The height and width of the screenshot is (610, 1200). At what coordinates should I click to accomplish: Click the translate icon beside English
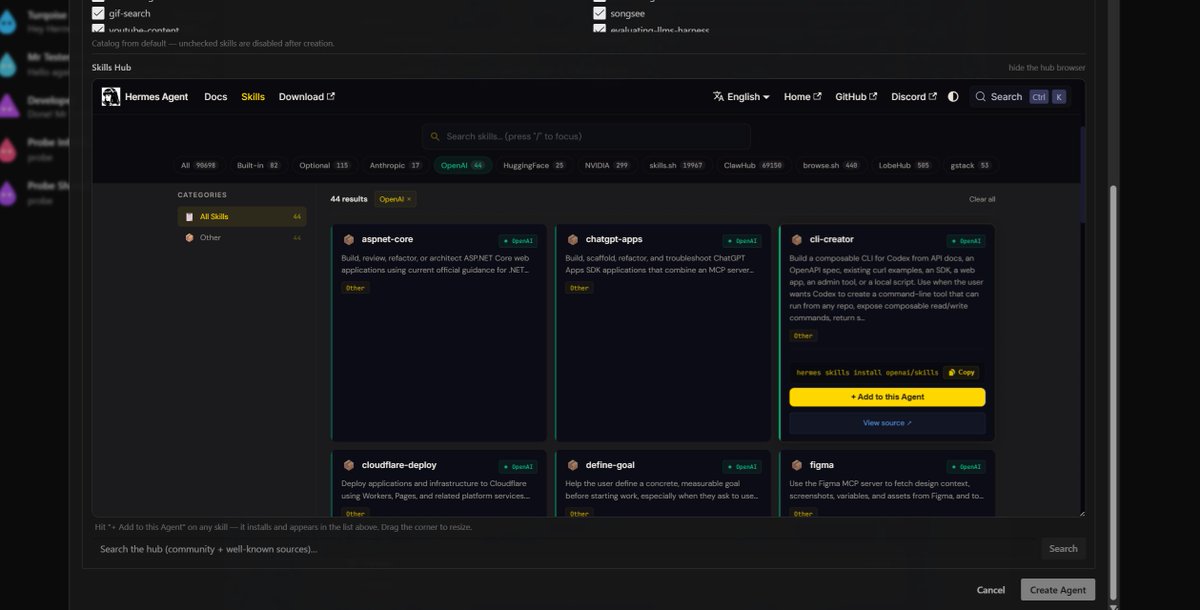(718, 97)
